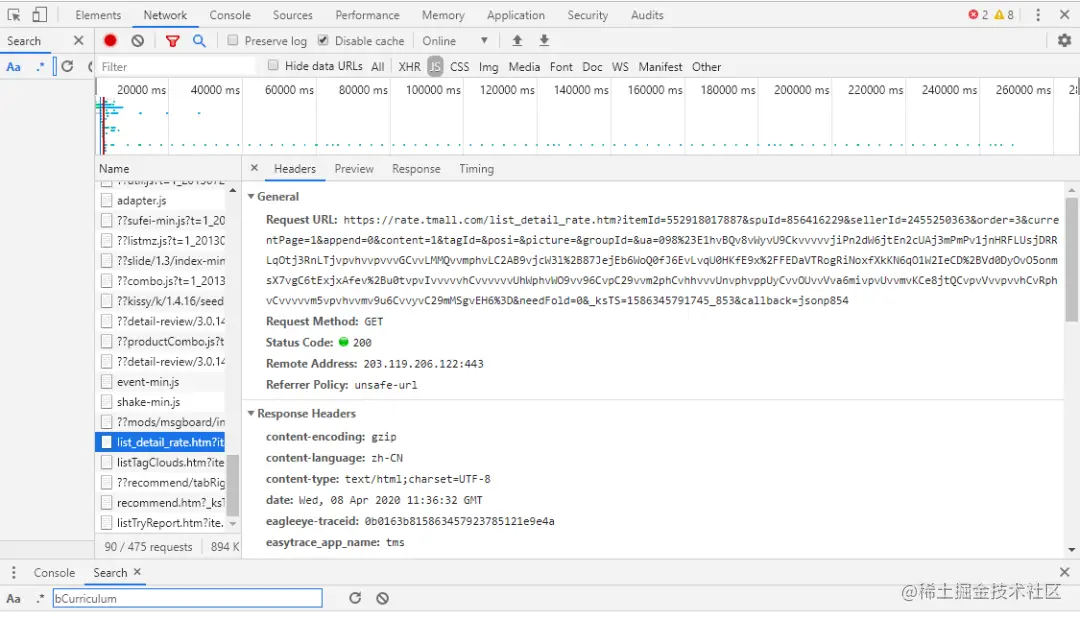The width and height of the screenshot is (1080, 620).
Task: Filter requests by Manifest type
Action: coord(660,67)
